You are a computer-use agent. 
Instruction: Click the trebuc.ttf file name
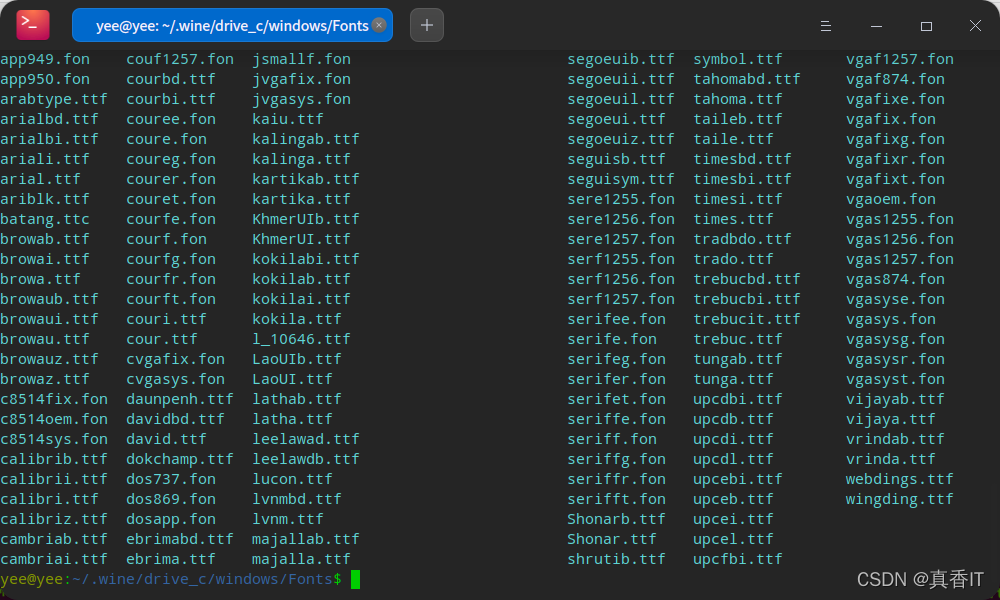pyautogui.click(x=738, y=339)
